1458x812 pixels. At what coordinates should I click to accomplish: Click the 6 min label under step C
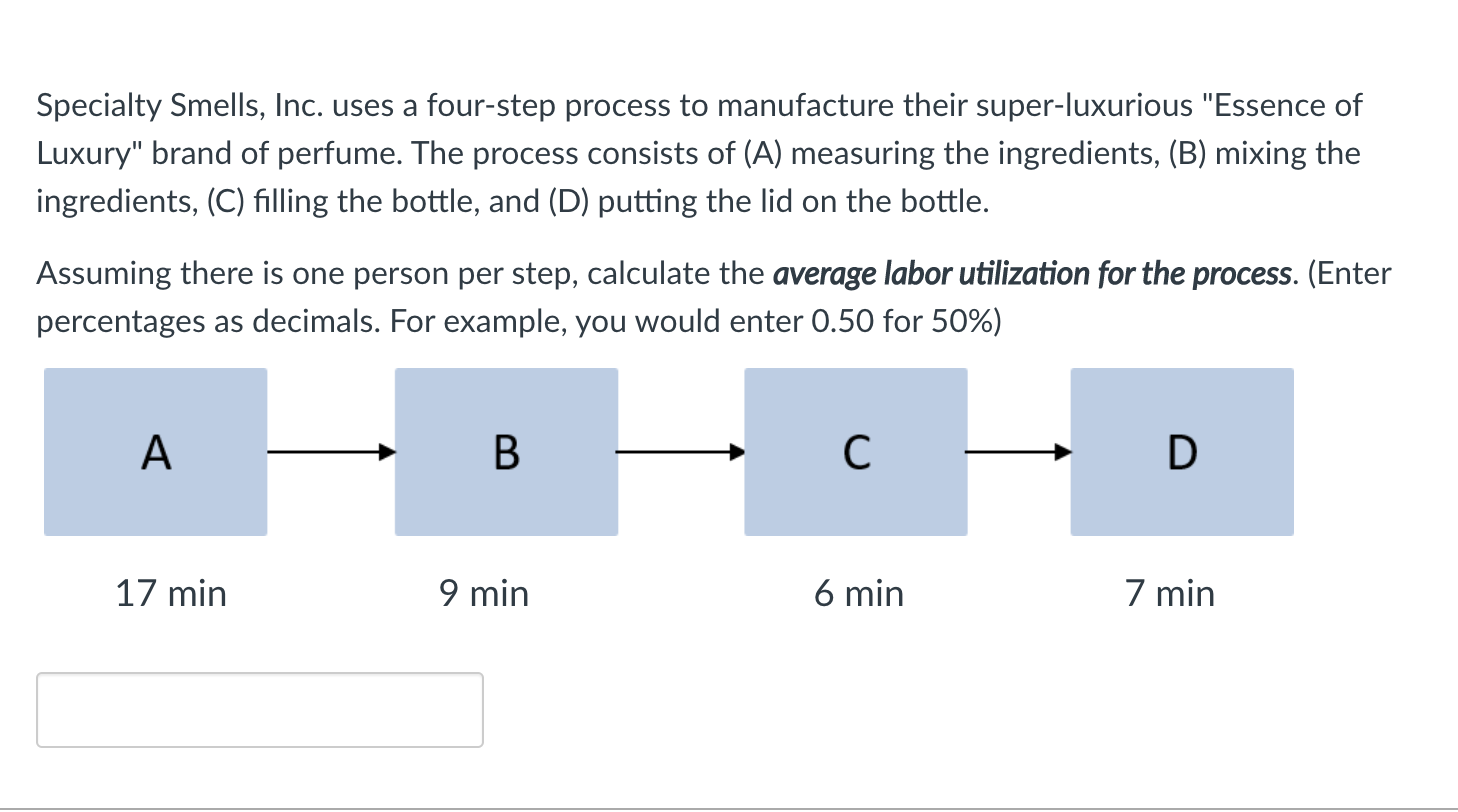(860, 593)
